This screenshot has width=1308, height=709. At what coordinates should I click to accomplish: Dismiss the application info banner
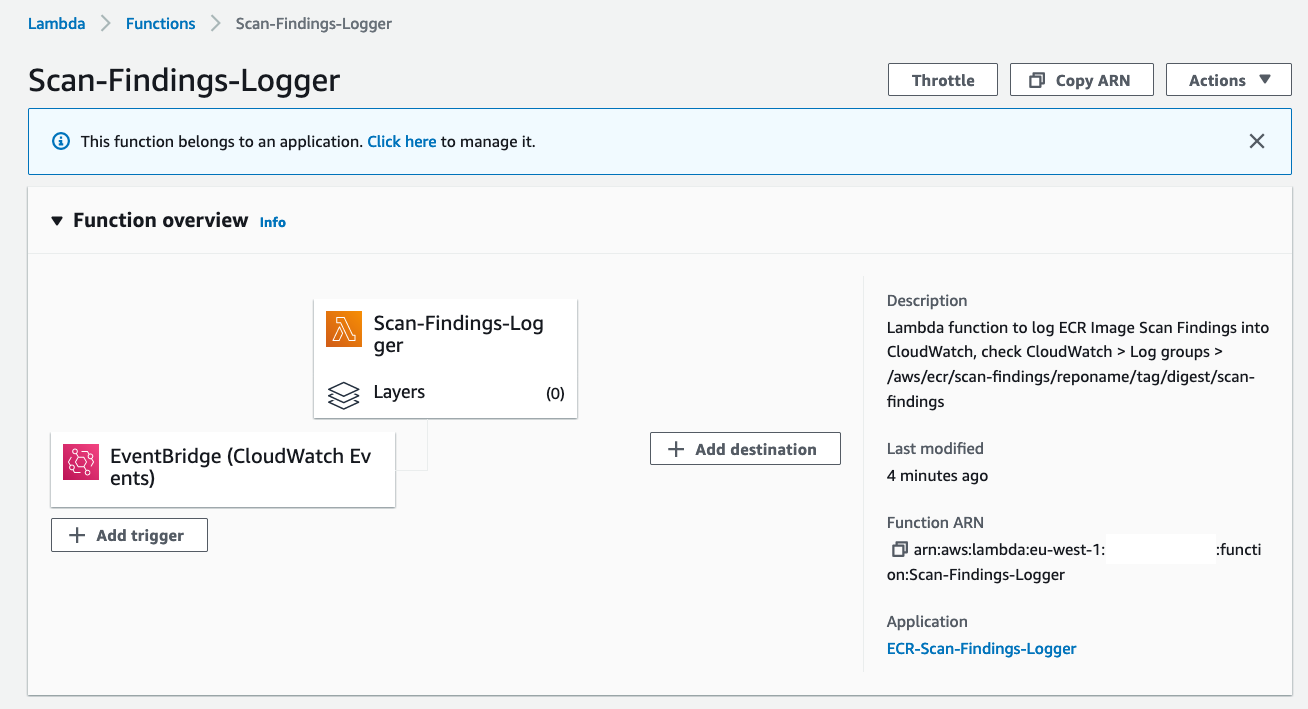pyautogui.click(x=1257, y=141)
